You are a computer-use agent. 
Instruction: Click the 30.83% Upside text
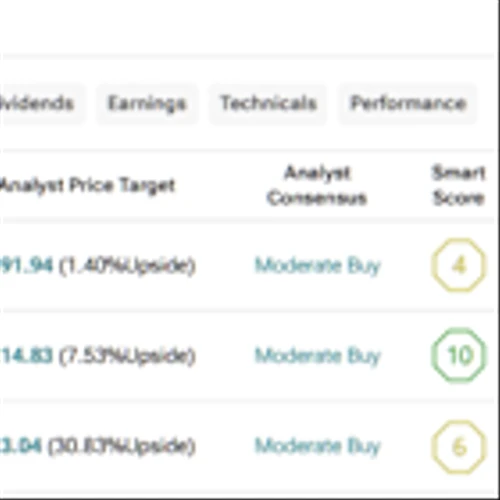(122, 447)
